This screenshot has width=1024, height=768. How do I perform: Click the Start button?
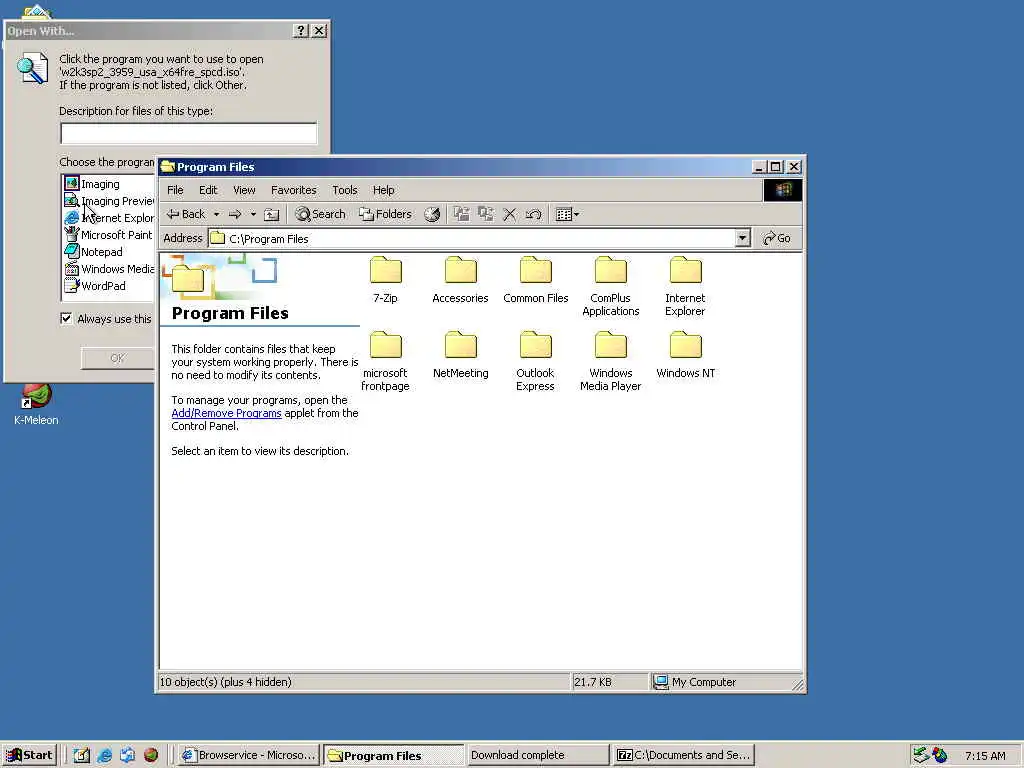[x=30, y=755]
